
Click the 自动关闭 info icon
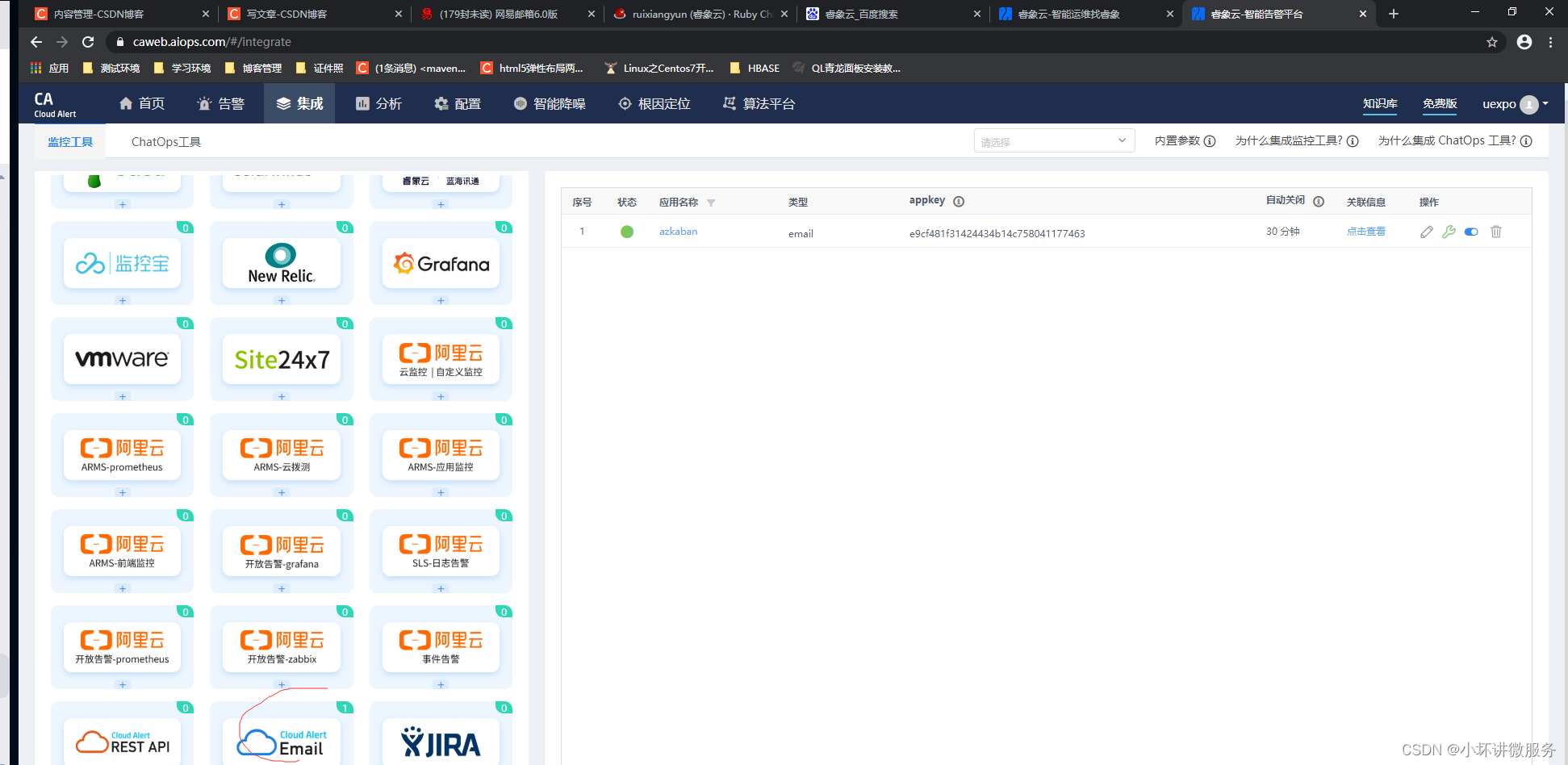pyautogui.click(x=1319, y=202)
